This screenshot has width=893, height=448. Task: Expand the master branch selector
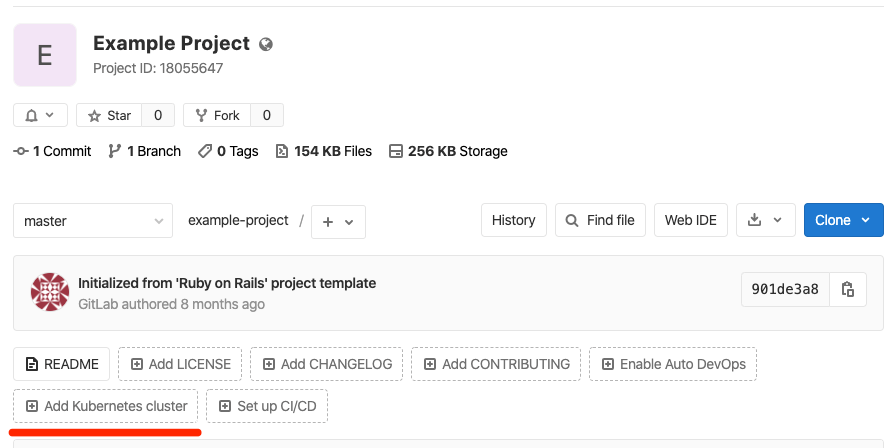[x=94, y=221]
